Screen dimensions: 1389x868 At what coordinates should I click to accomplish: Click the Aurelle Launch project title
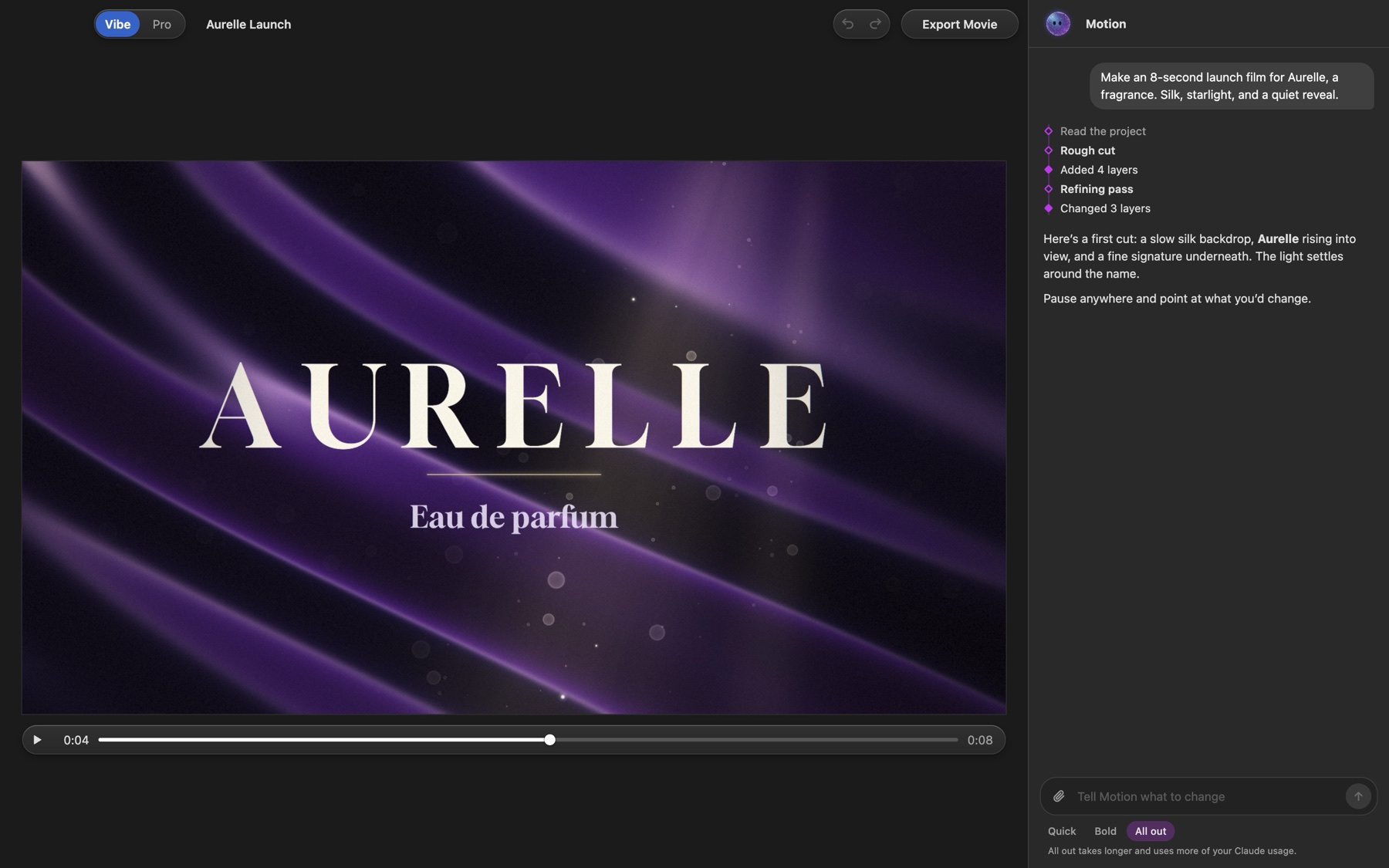pyautogui.click(x=248, y=24)
